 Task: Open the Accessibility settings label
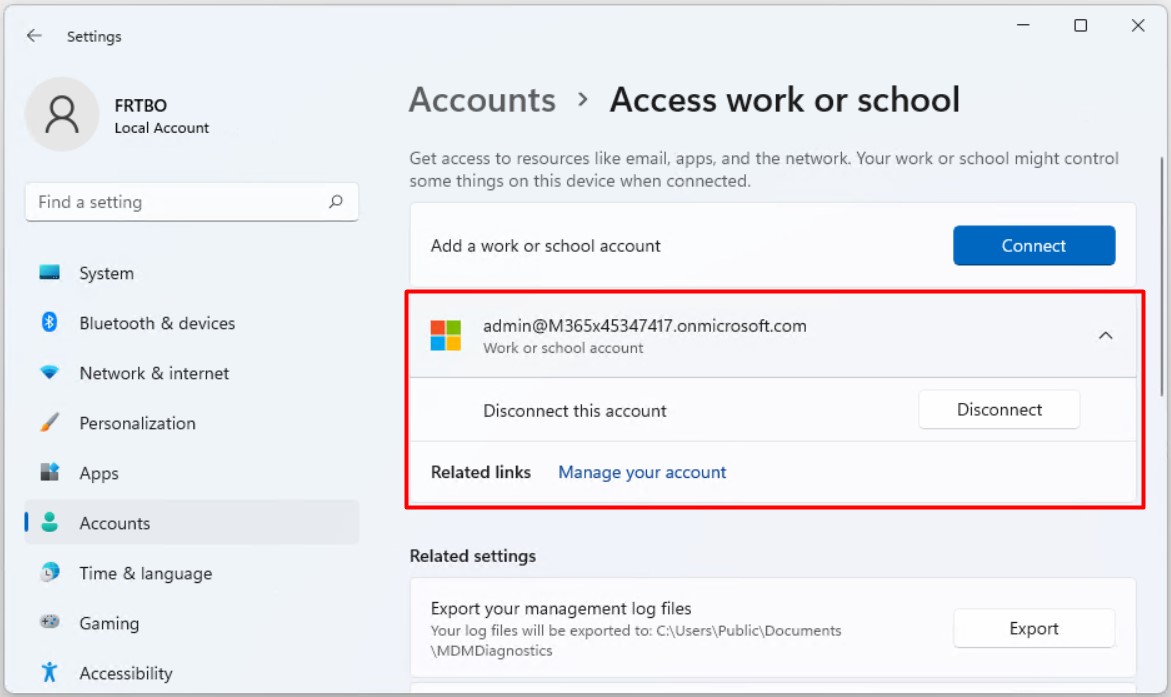[x=125, y=674]
